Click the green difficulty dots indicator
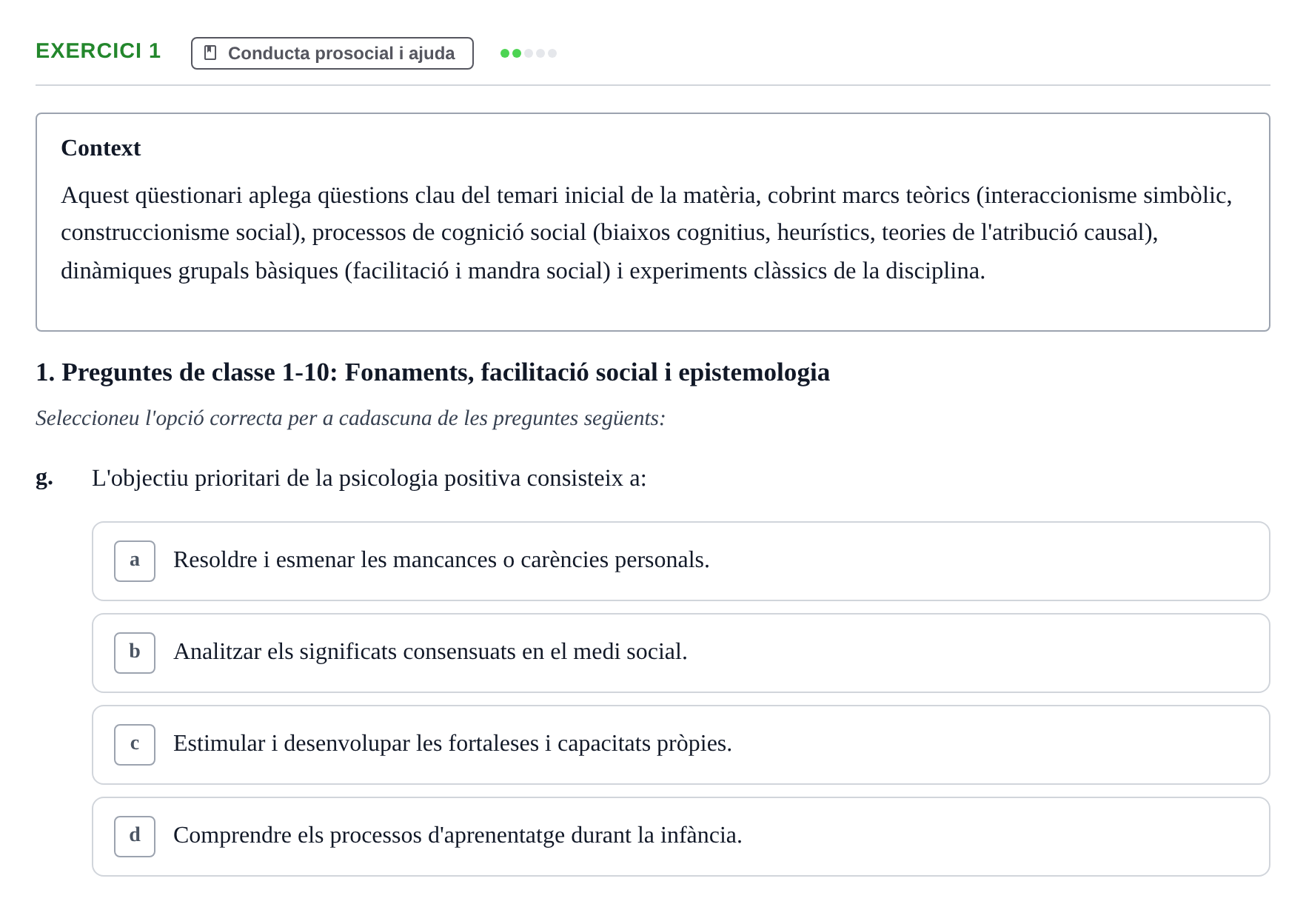The image size is (1306, 924). [x=529, y=53]
